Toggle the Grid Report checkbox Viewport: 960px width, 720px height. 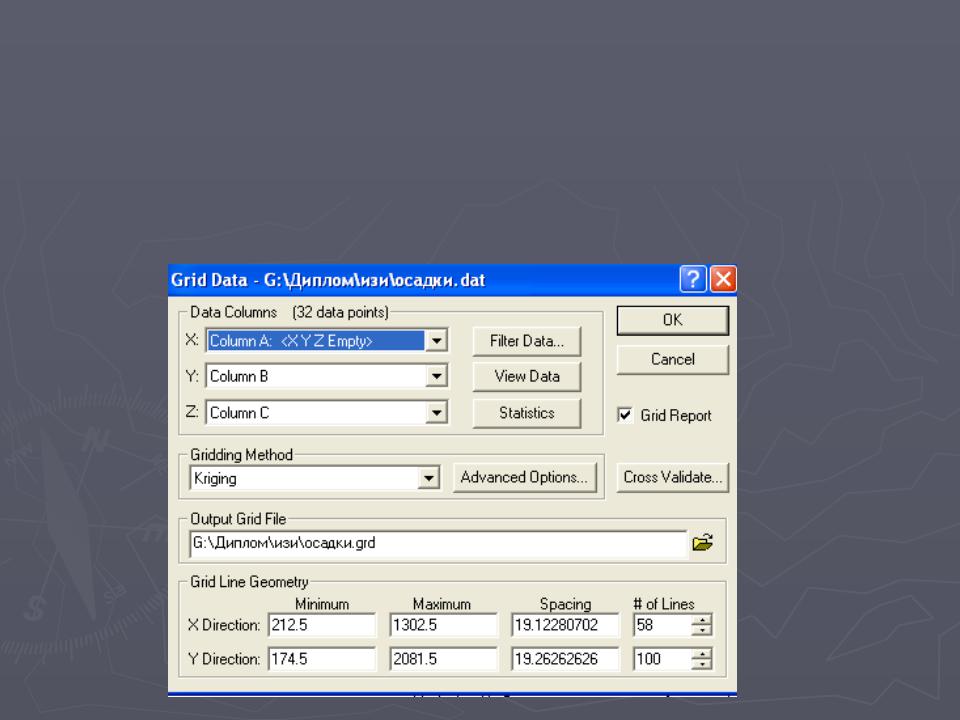[x=624, y=415]
